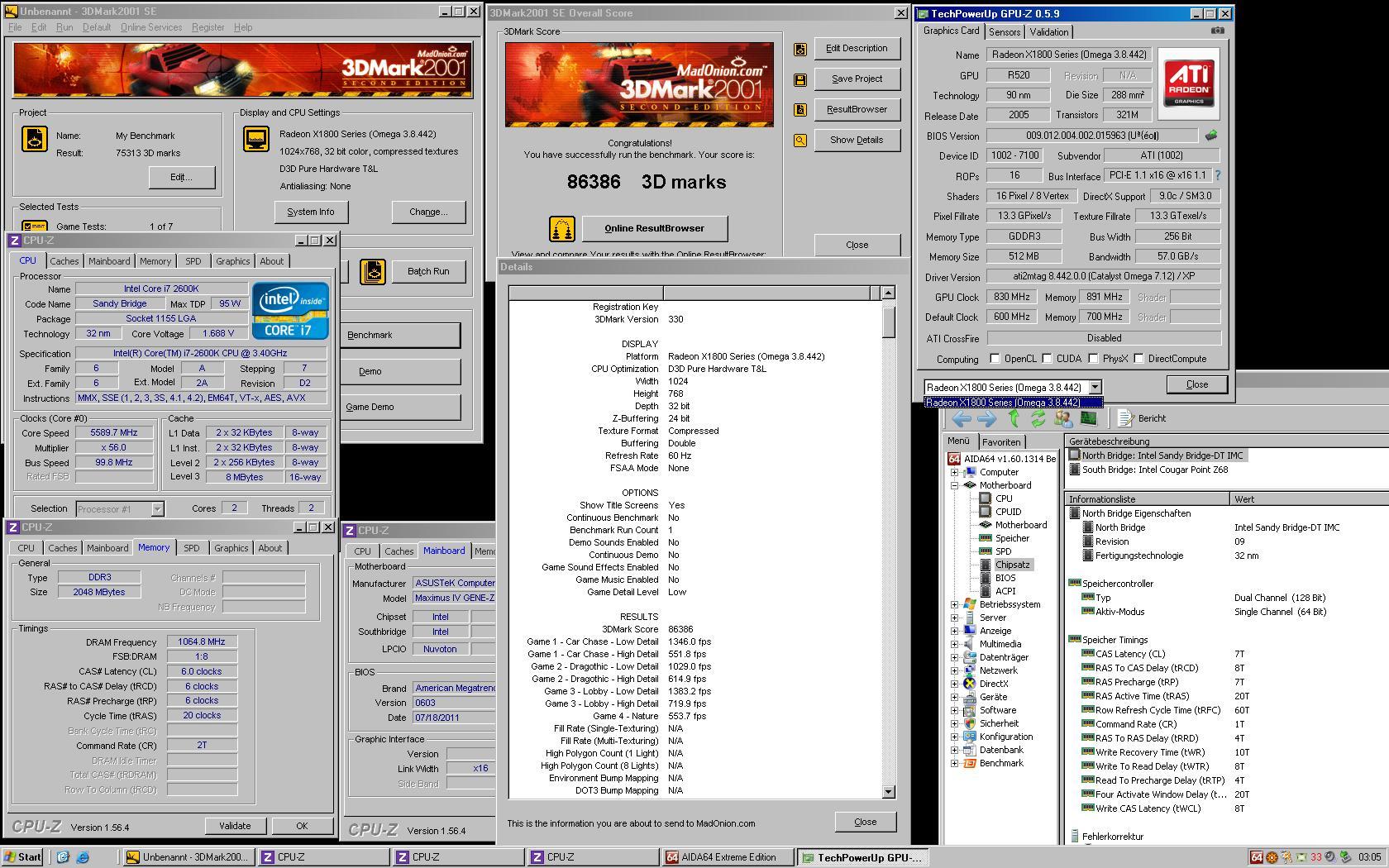Image resolution: width=1389 pixels, height=868 pixels.
Task: Open Online Services menu in 3DMark2001
Action: tap(151, 27)
